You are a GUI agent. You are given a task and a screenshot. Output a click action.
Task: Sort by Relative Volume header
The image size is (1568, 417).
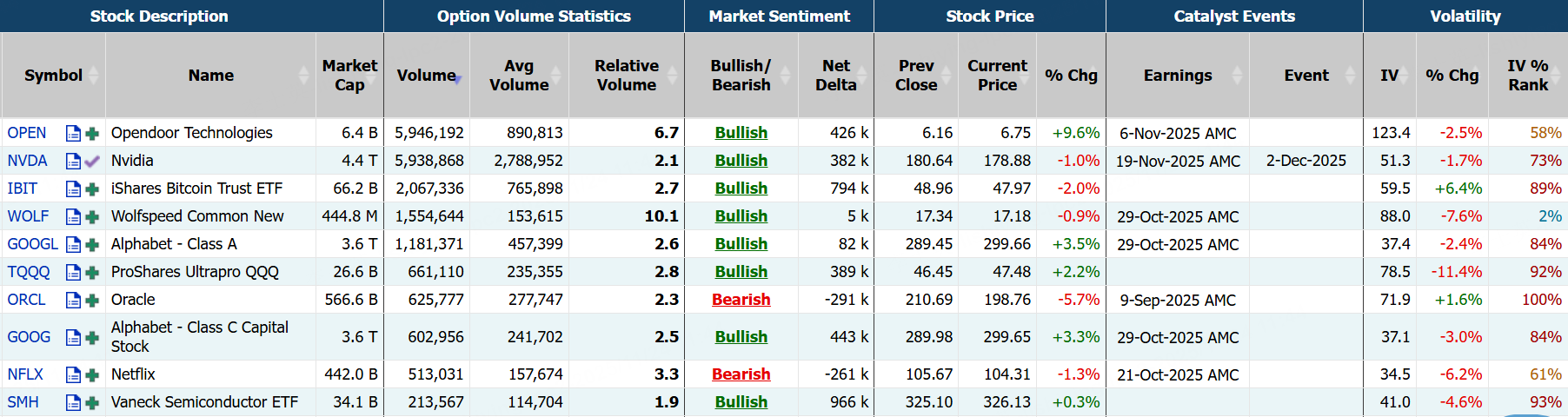[626, 76]
